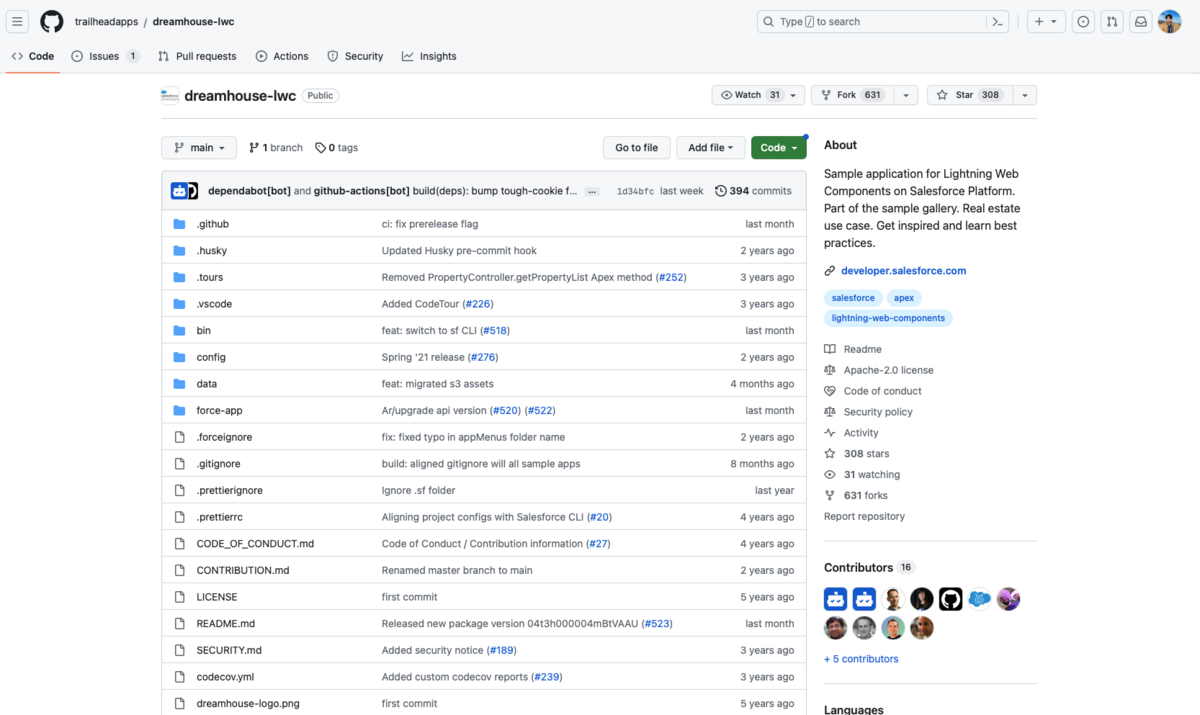Open the create new plus dropdown
The image size is (1200, 715).
pos(1046,22)
